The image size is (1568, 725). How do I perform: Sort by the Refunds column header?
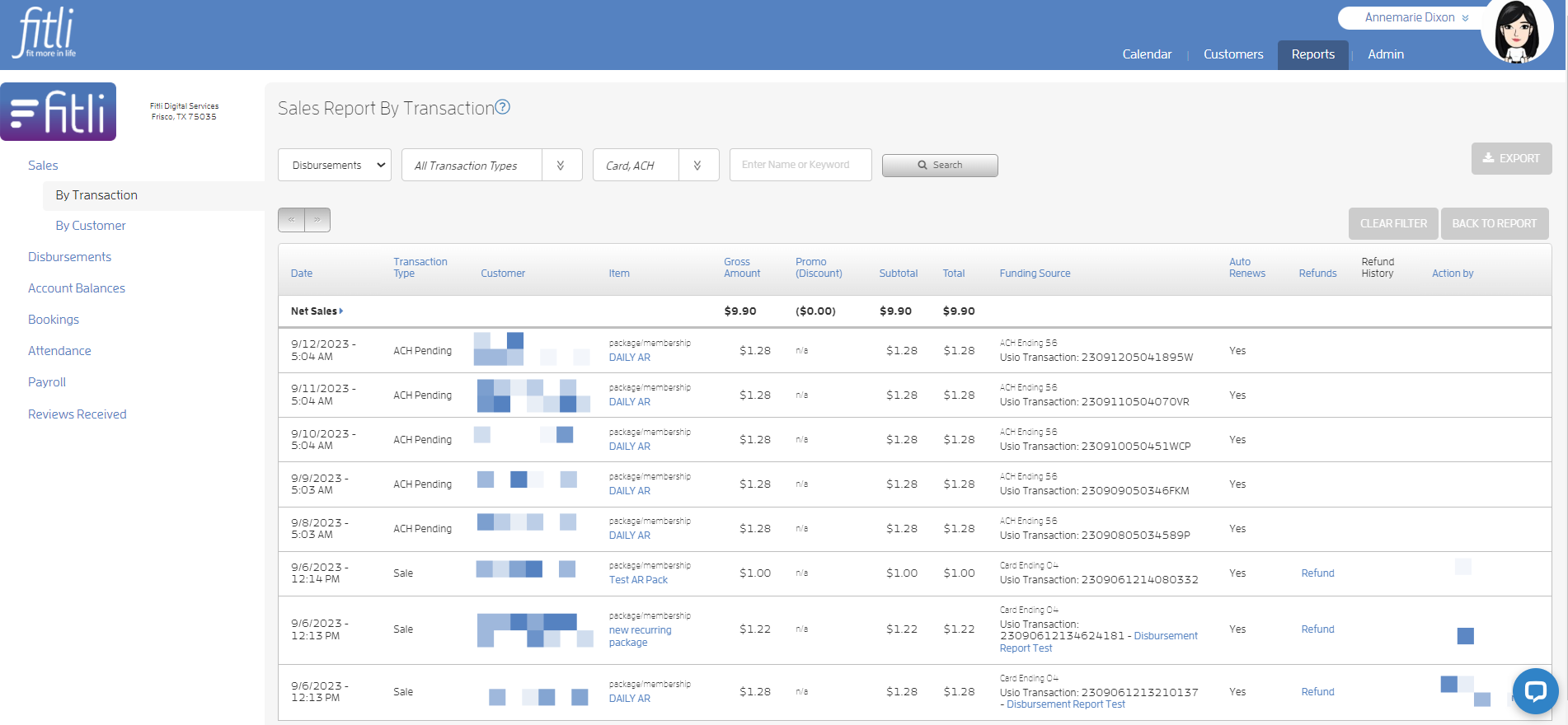1317,274
